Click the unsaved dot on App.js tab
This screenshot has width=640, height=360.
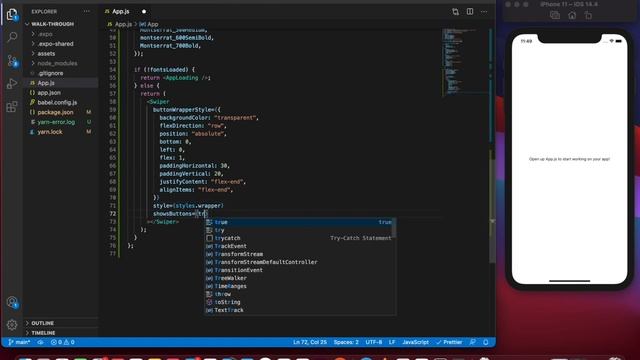[144, 11]
